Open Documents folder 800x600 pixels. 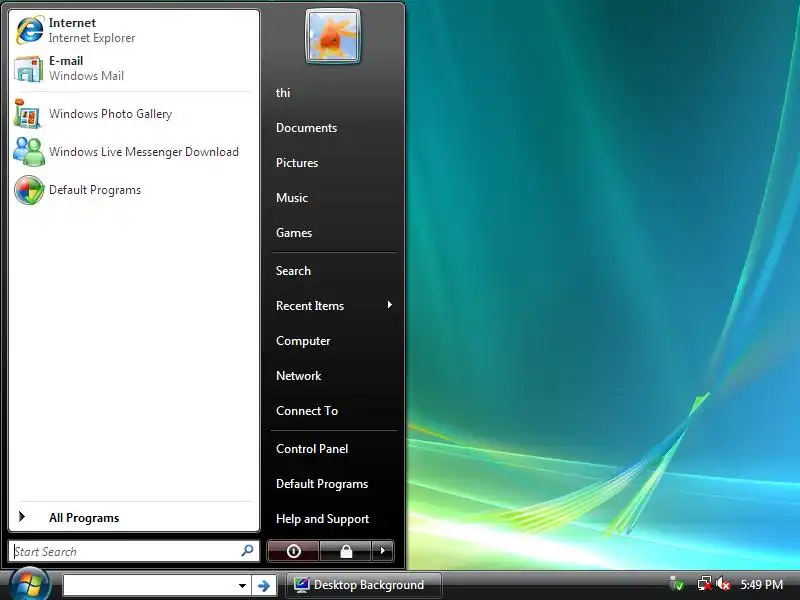306,128
